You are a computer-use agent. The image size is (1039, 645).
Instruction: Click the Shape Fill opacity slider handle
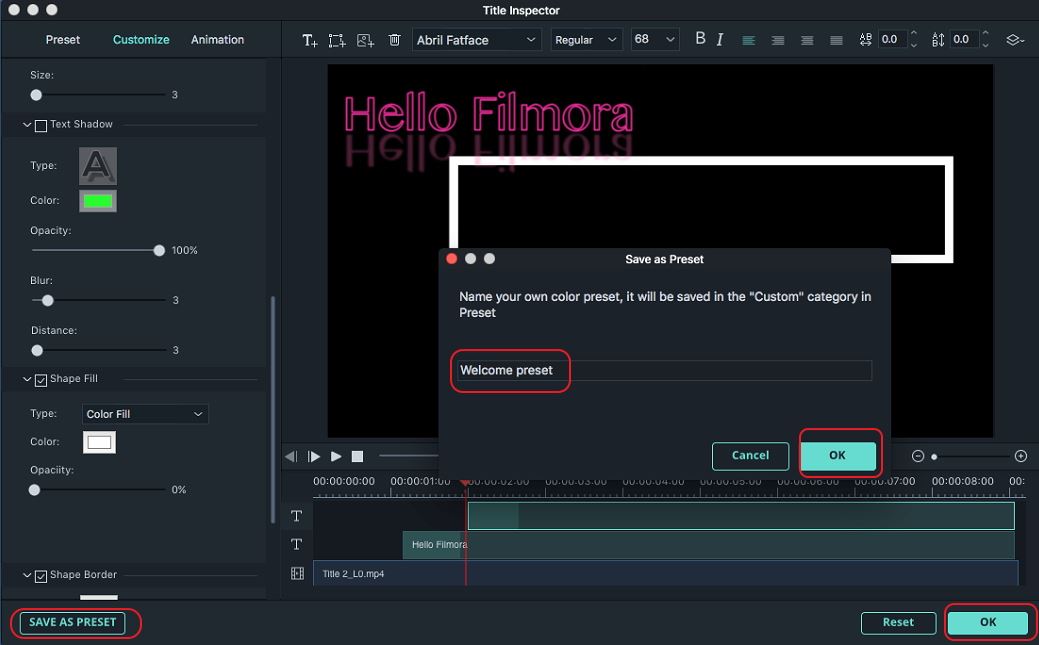click(x=34, y=490)
